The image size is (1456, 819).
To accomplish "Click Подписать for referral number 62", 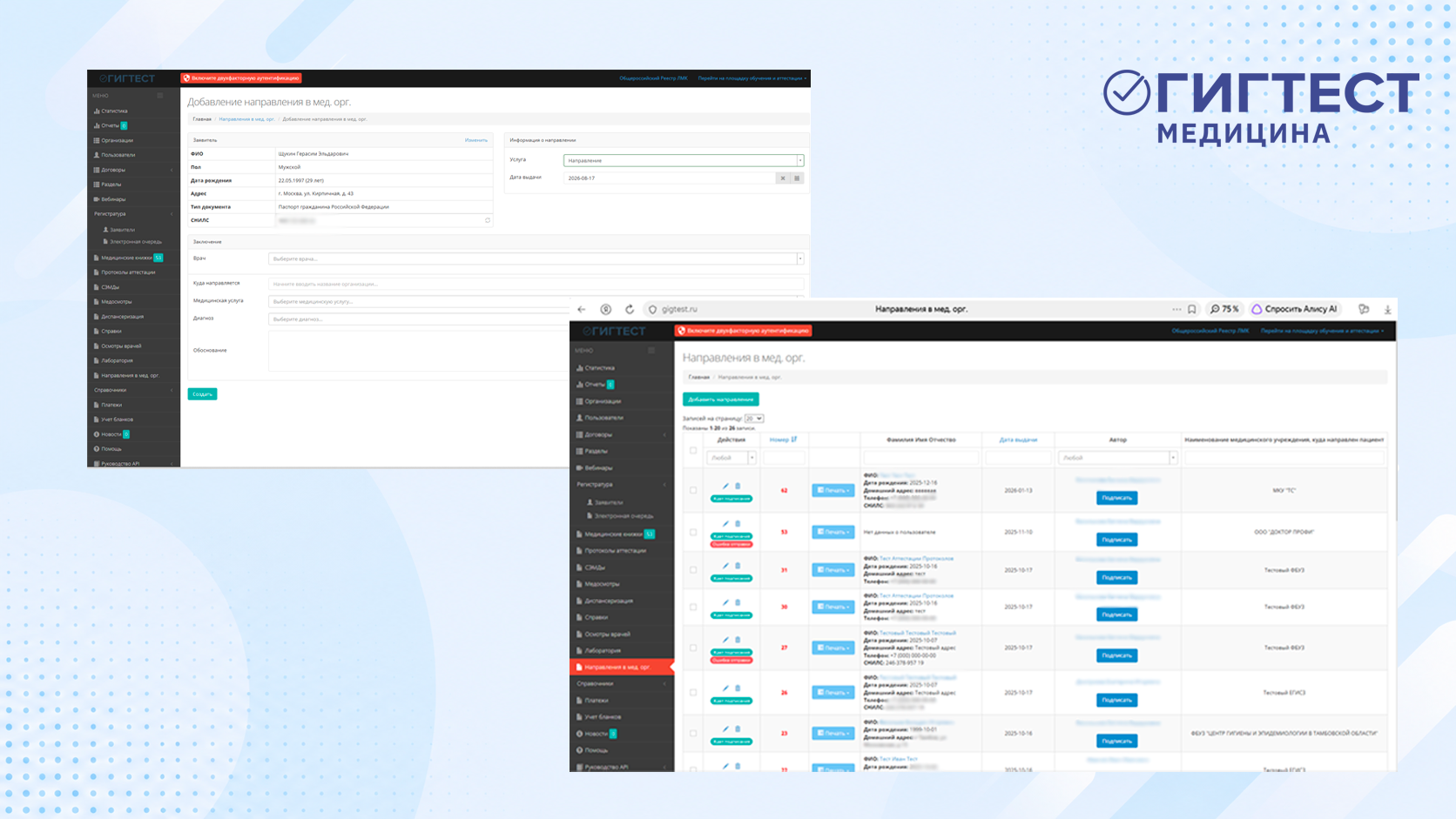I will [x=1117, y=498].
